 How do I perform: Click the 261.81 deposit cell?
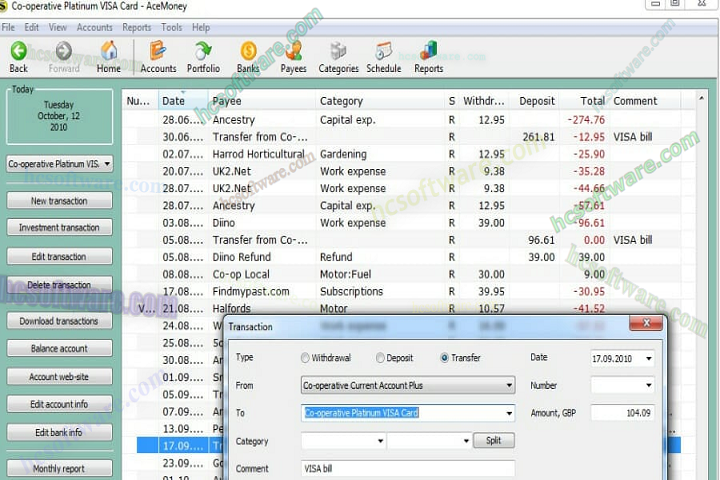tap(538, 137)
